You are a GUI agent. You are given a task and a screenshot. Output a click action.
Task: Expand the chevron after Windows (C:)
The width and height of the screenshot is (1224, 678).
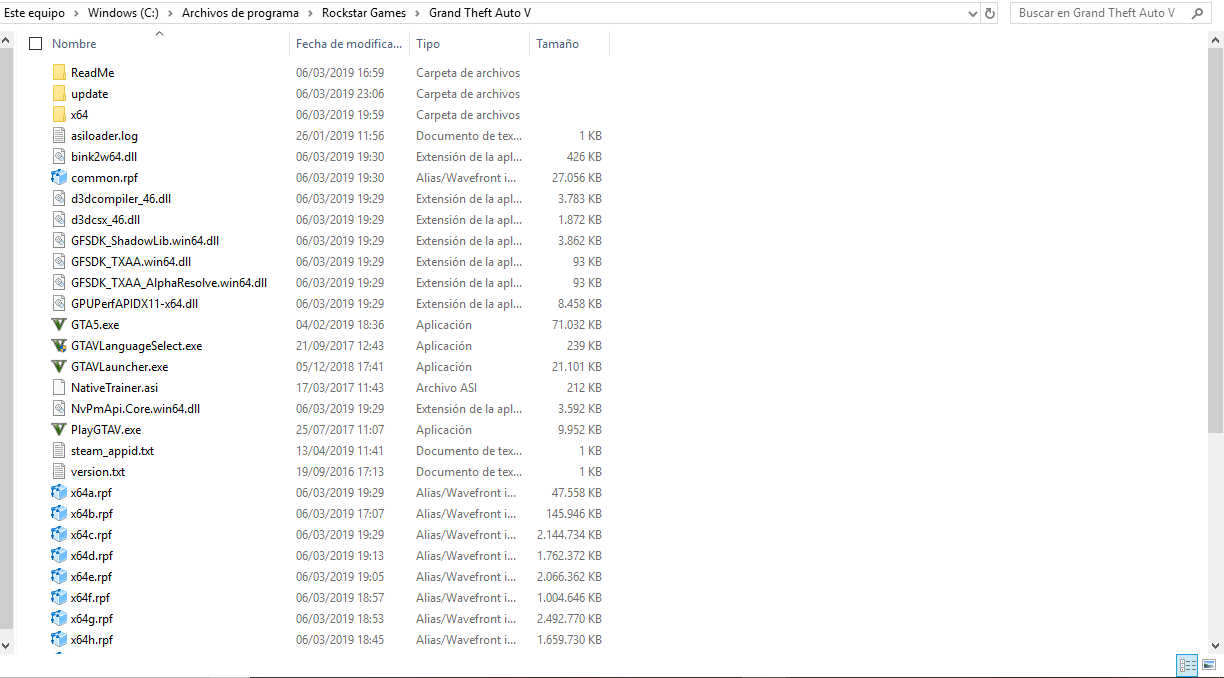coord(172,13)
